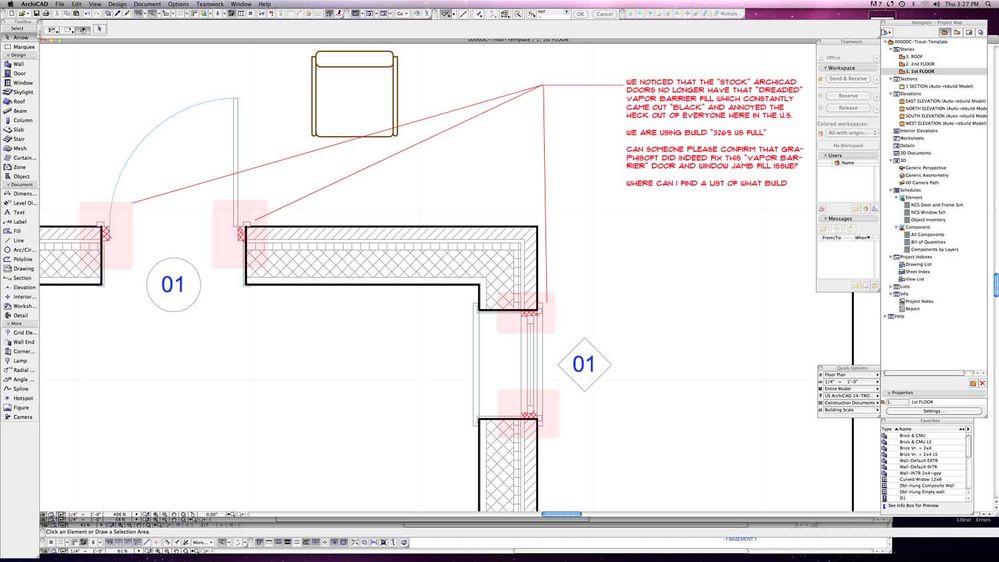
Task: Open the Building Scale dropdown in Quick Options
Action: coord(851,410)
